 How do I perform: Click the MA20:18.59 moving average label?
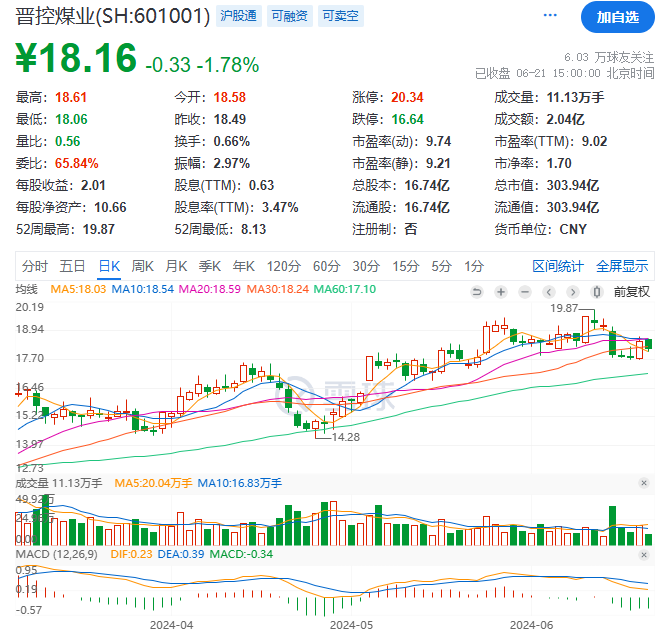(210, 289)
